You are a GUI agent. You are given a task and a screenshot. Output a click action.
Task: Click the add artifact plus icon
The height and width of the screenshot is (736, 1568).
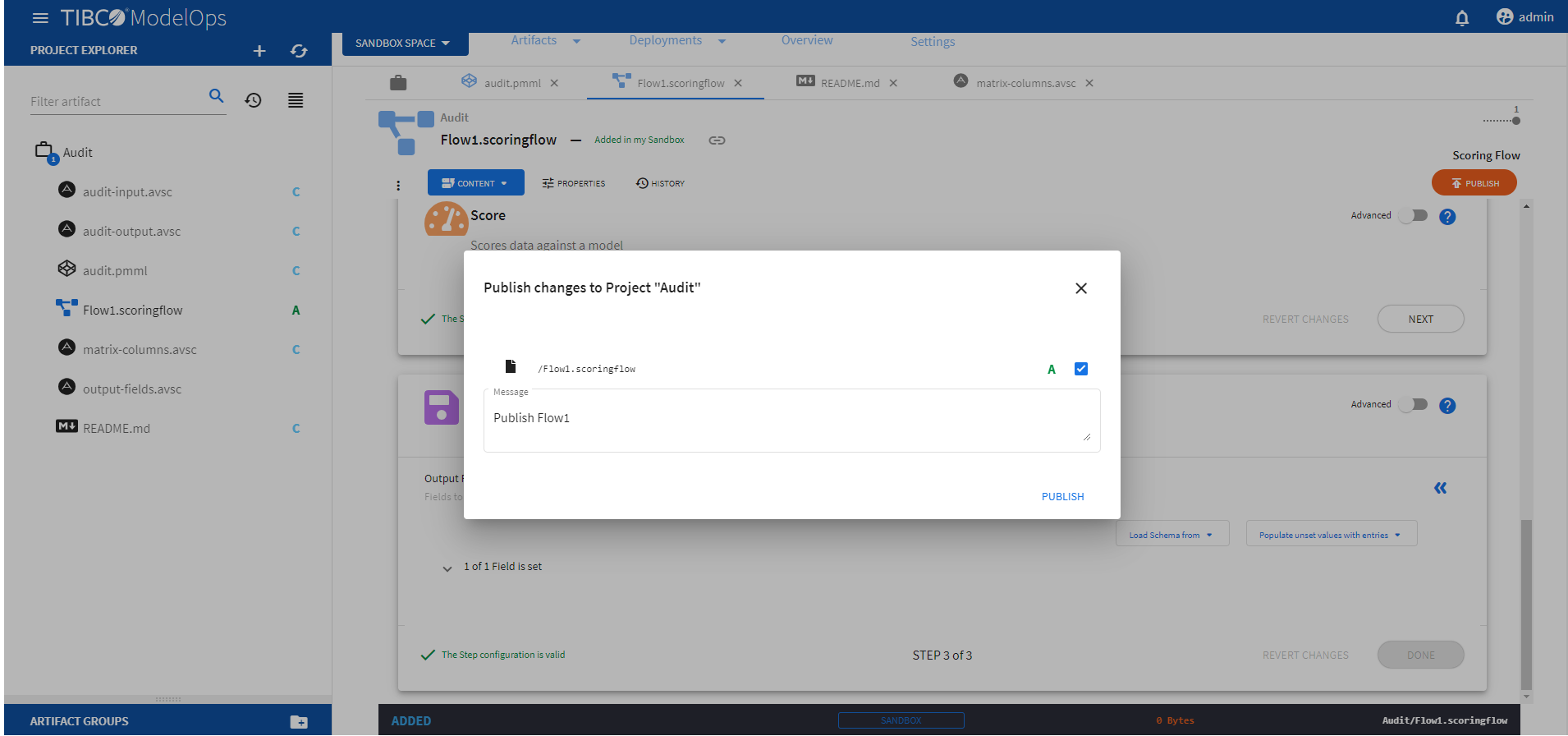[x=259, y=51]
